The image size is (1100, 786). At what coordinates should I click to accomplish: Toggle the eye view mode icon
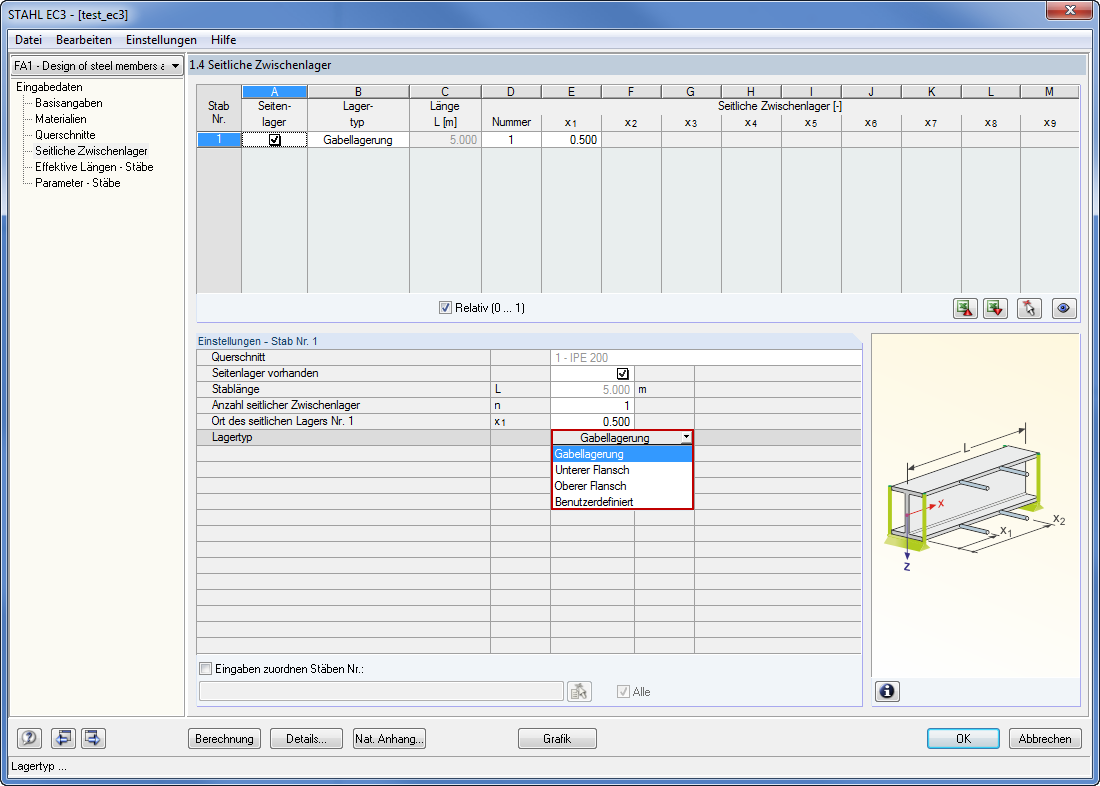[1064, 308]
